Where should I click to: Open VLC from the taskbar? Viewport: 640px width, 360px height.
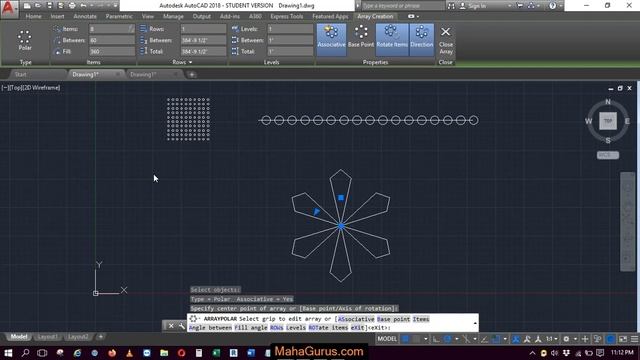click(x=129, y=353)
